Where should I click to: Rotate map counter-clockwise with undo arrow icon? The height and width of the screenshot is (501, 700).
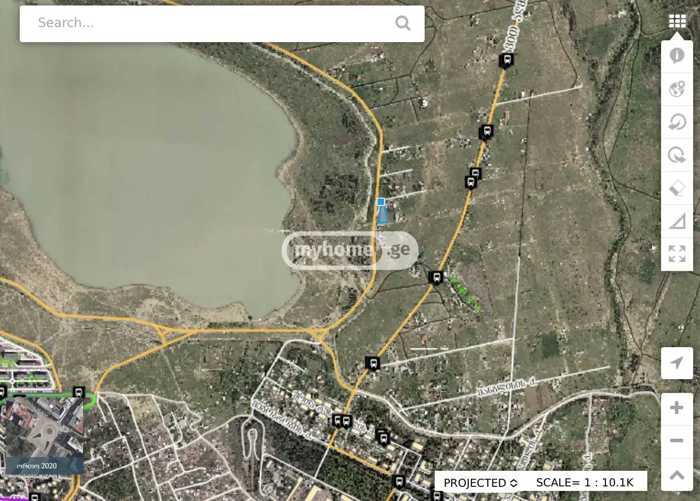(677, 122)
